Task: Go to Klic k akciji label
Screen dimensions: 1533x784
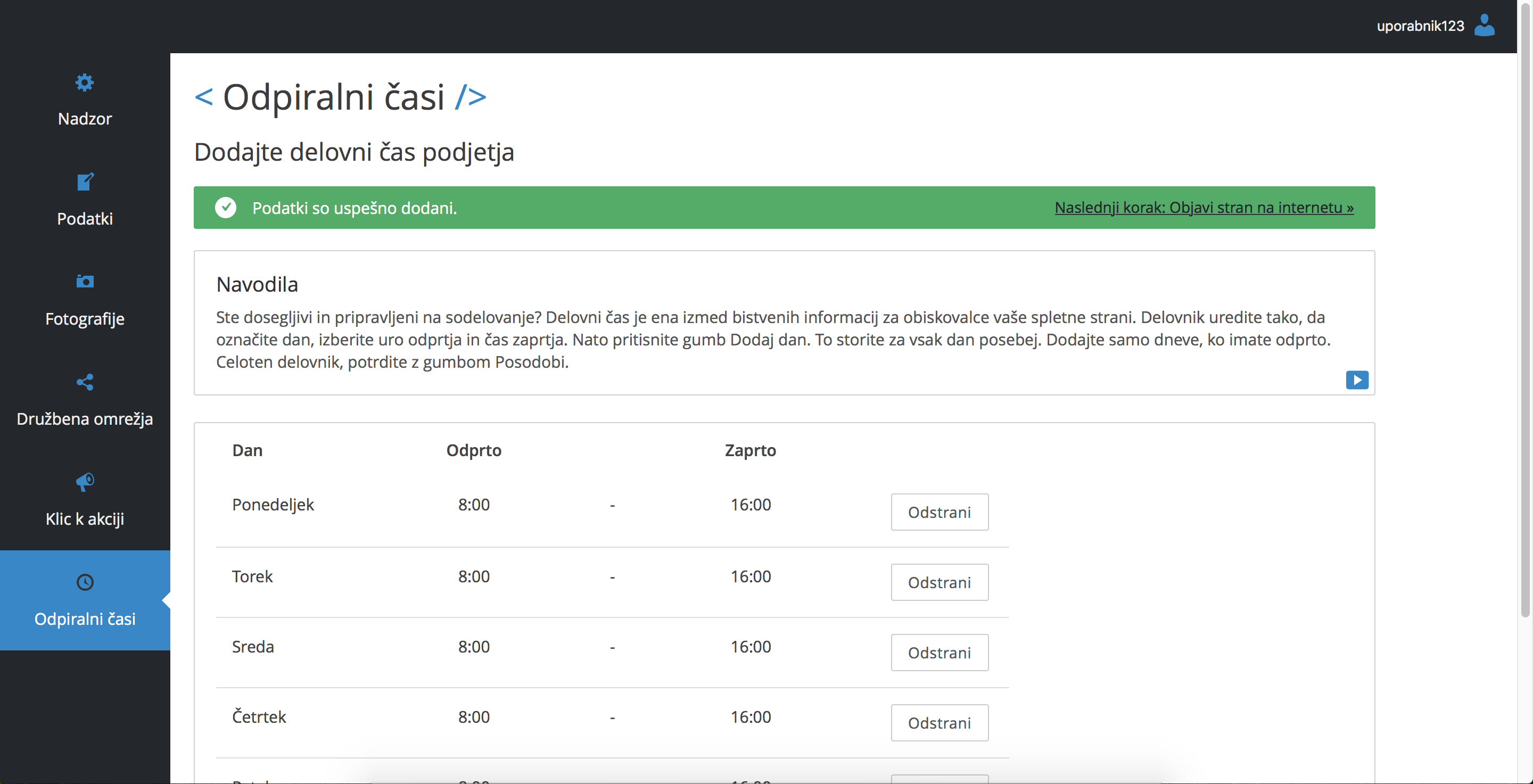Action: pos(85,519)
